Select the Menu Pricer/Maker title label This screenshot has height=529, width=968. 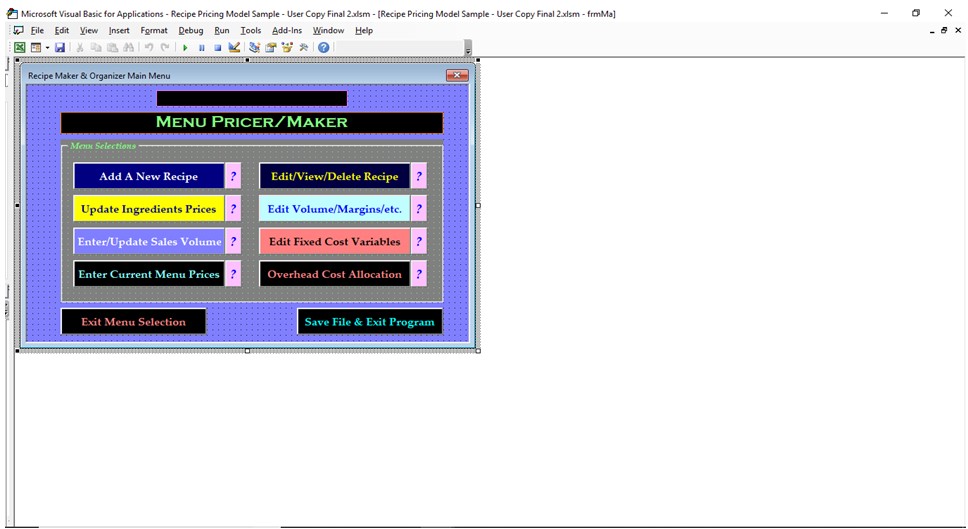[252, 122]
